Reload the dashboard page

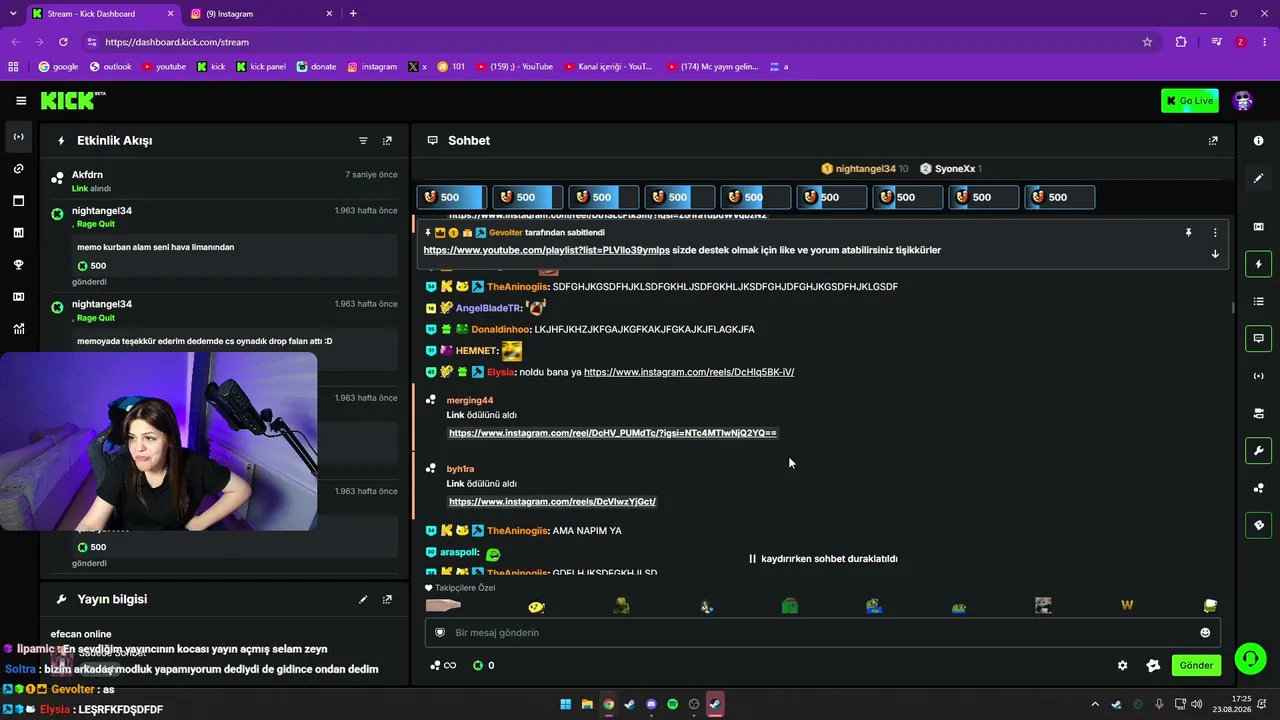[x=63, y=42]
